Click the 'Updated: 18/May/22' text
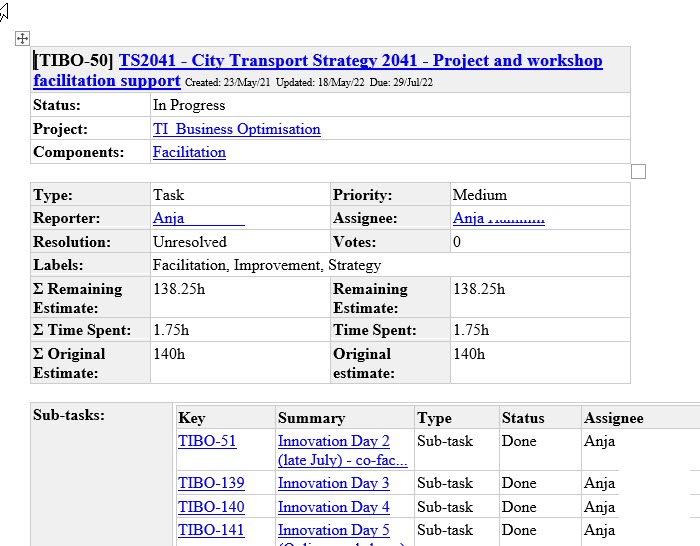Image resolution: width=700 pixels, height=546 pixels. pos(320,83)
